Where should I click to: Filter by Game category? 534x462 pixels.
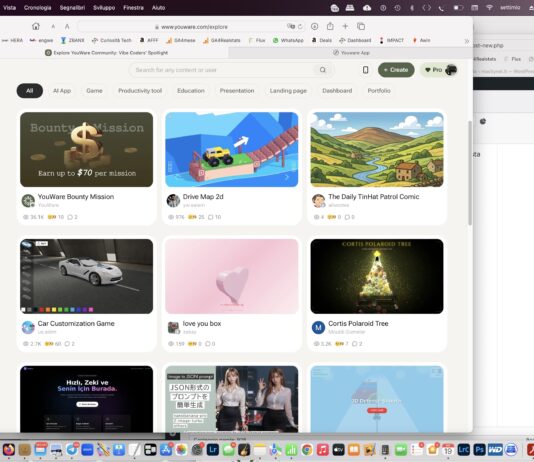94,91
